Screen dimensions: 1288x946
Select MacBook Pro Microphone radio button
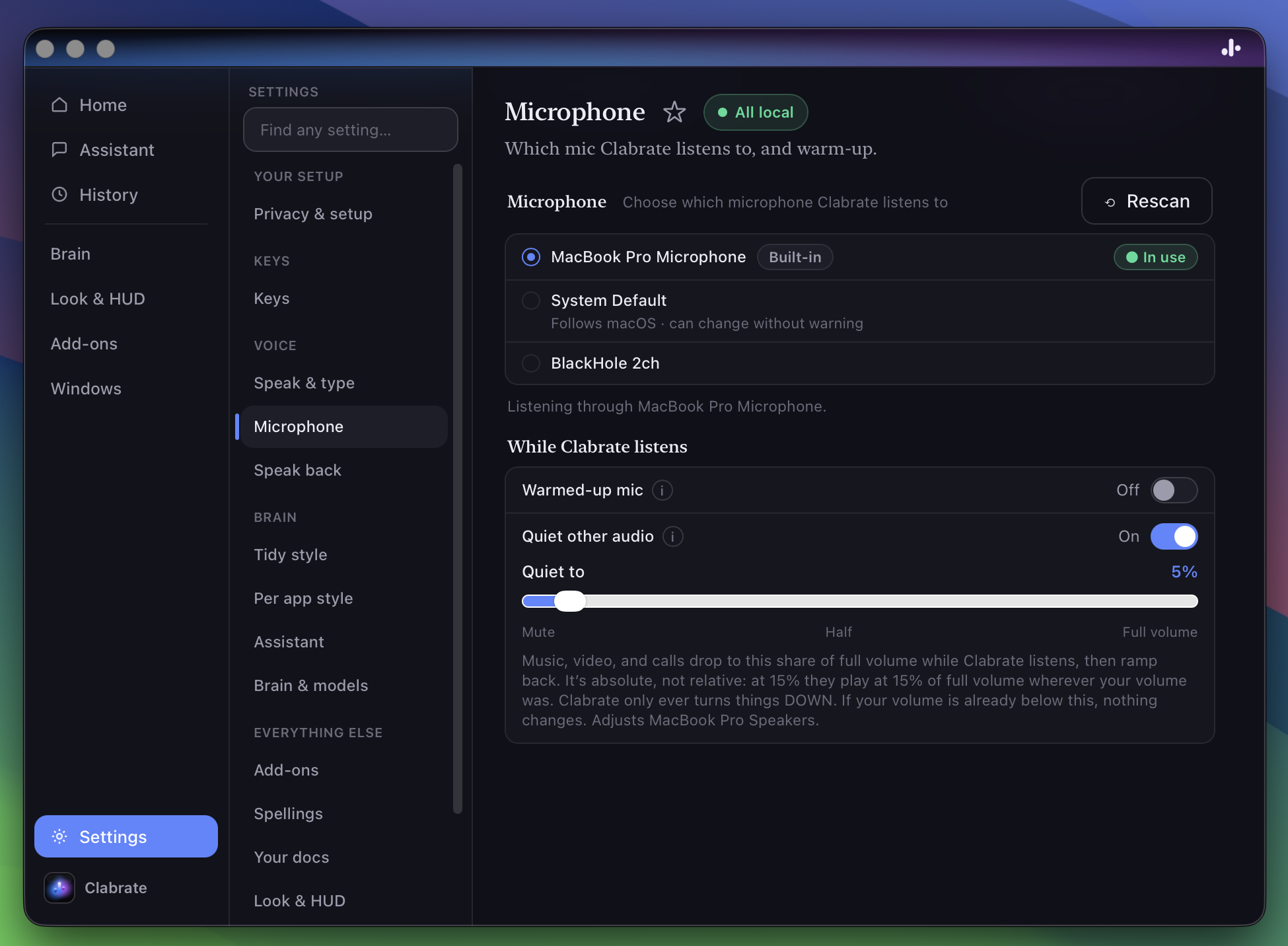click(531, 257)
